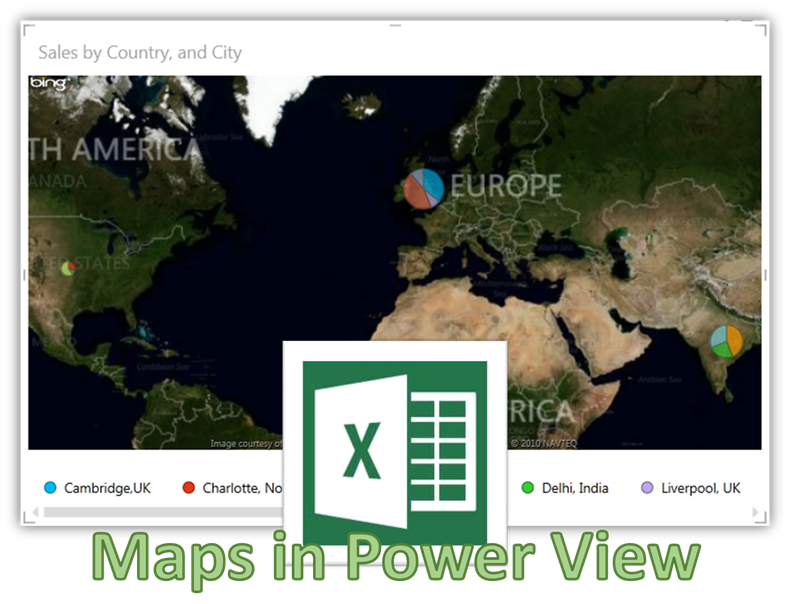
Task: Select the Charlotte red legend dot
Action: (x=188, y=488)
